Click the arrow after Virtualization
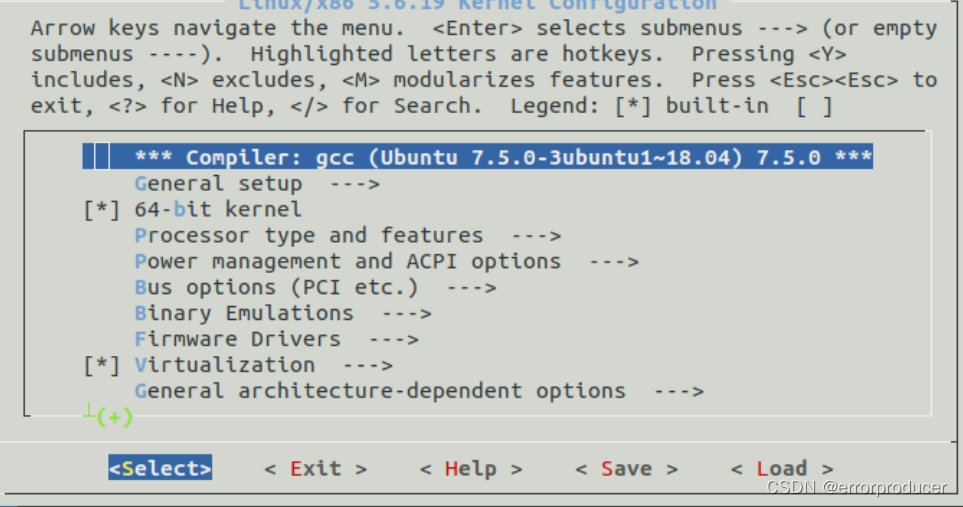963x507 pixels. click(367, 366)
